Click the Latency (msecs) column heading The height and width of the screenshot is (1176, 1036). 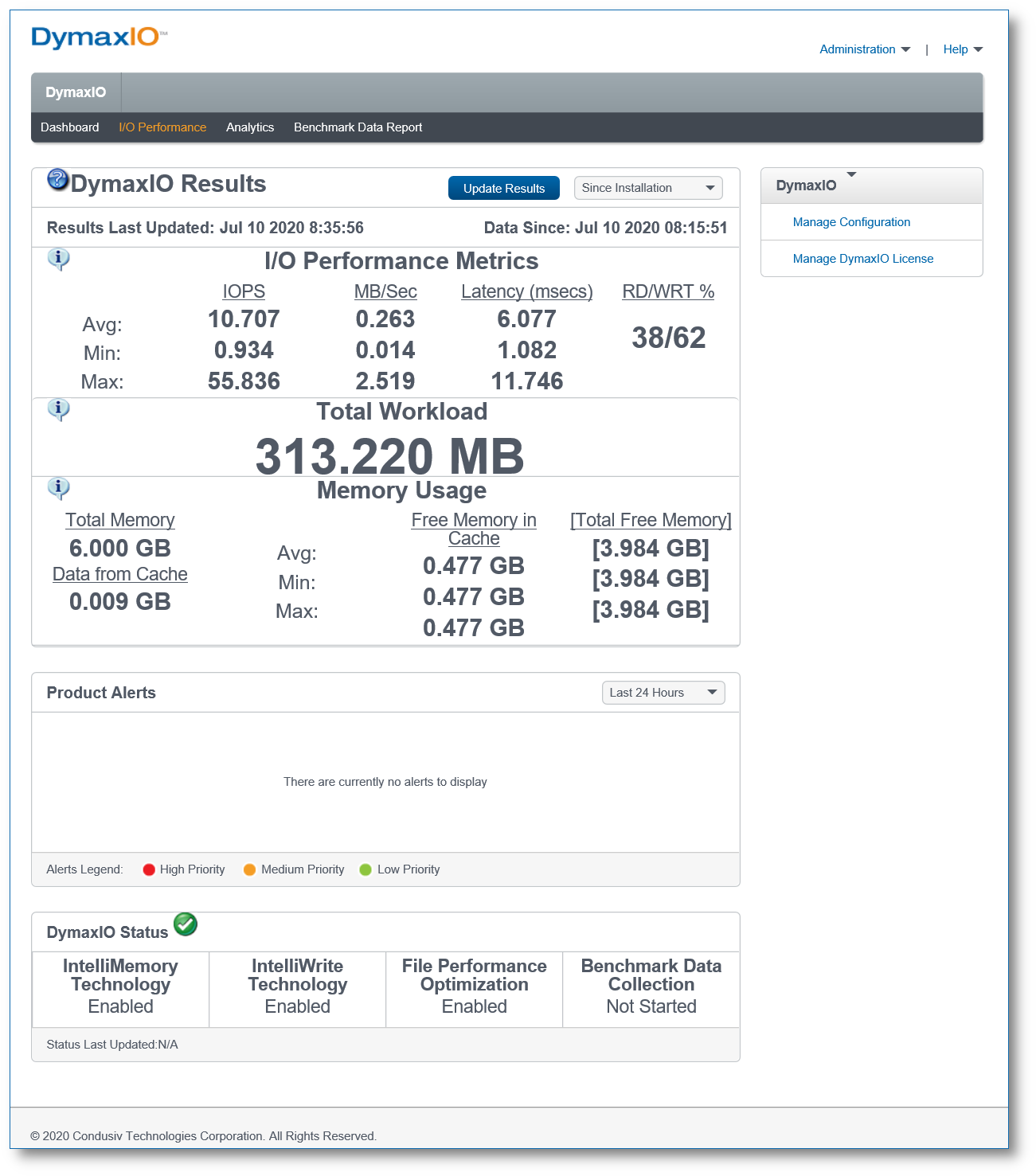[x=527, y=291]
